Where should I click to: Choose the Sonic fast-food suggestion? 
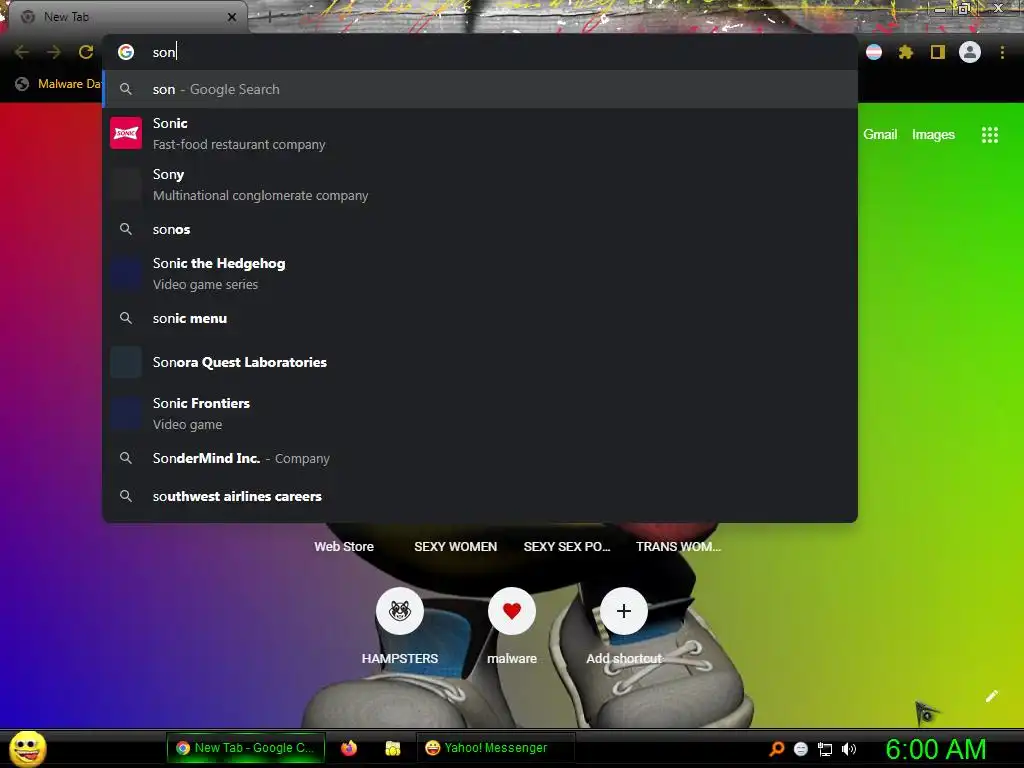480,133
